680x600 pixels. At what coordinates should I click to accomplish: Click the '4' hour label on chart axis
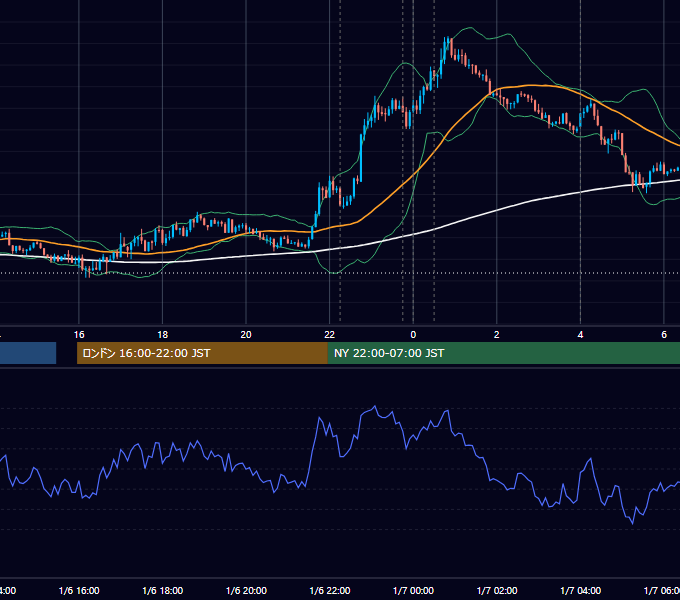pyautogui.click(x=580, y=335)
